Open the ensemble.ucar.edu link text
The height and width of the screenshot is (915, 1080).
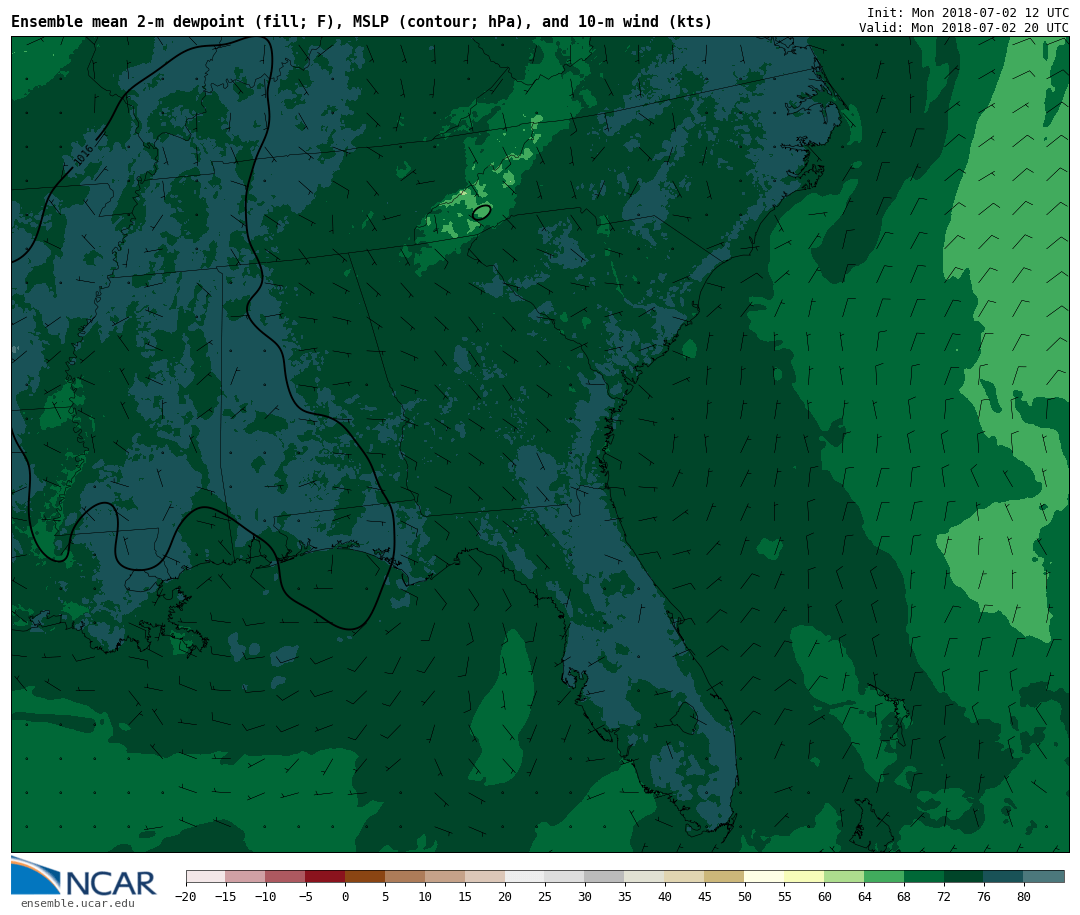click(x=78, y=903)
